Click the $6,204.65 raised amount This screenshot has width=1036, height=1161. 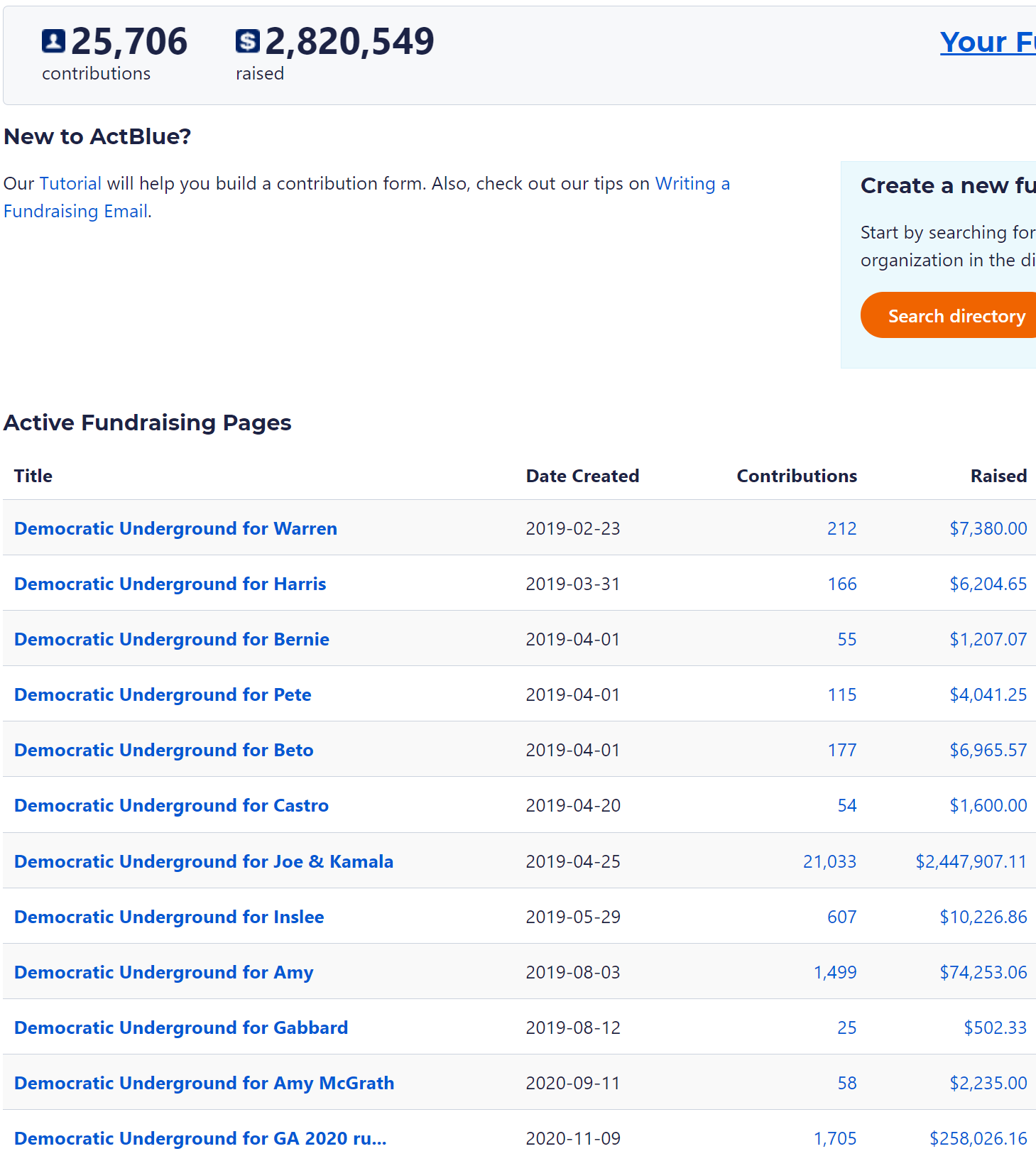(988, 584)
